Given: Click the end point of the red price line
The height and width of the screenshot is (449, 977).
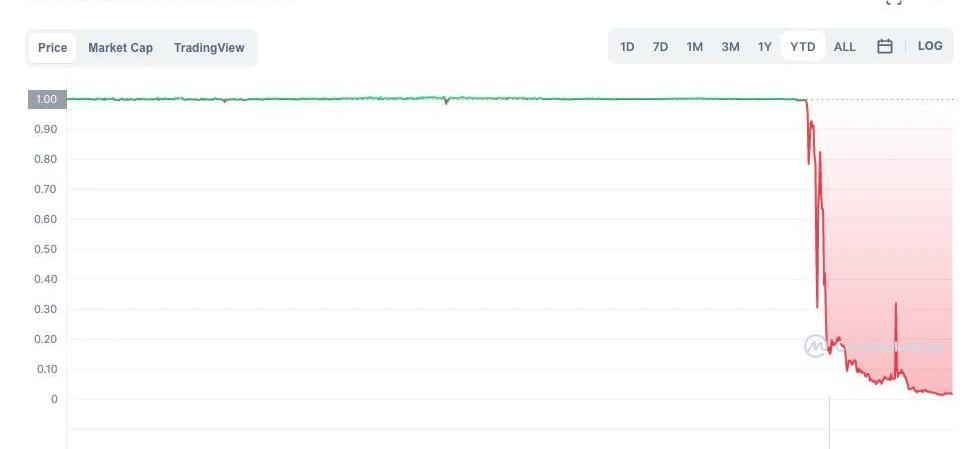Looking at the screenshot, I should [x=950, y=393].
